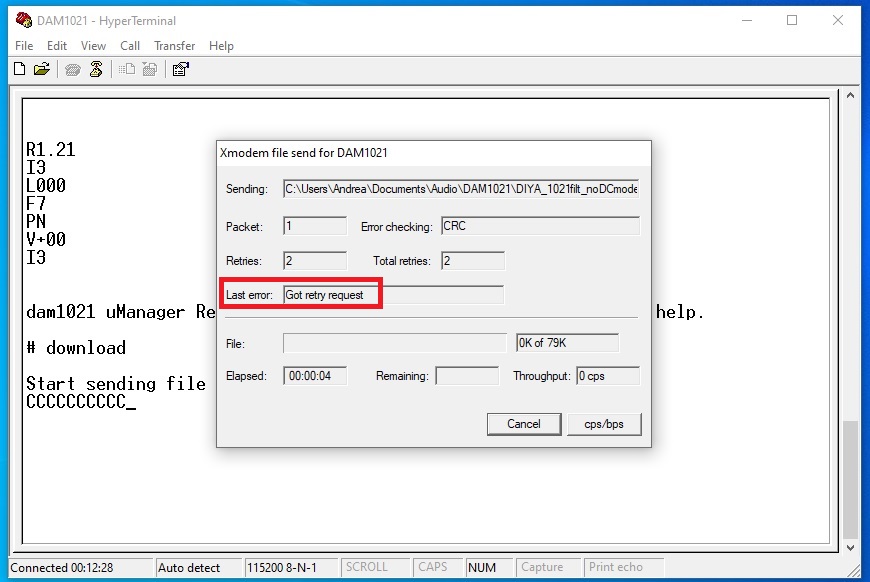Click the cps/bps button

[x=604, y=424]
